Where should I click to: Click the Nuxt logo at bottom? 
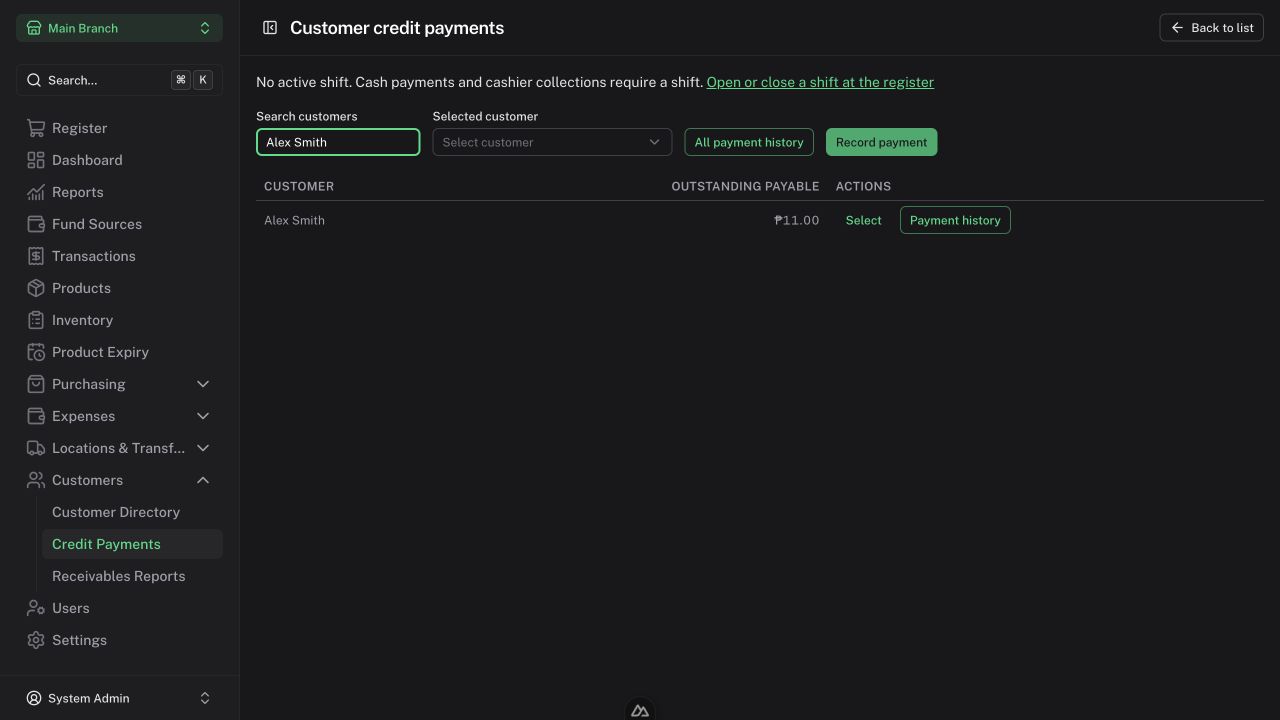pos(640,710)
